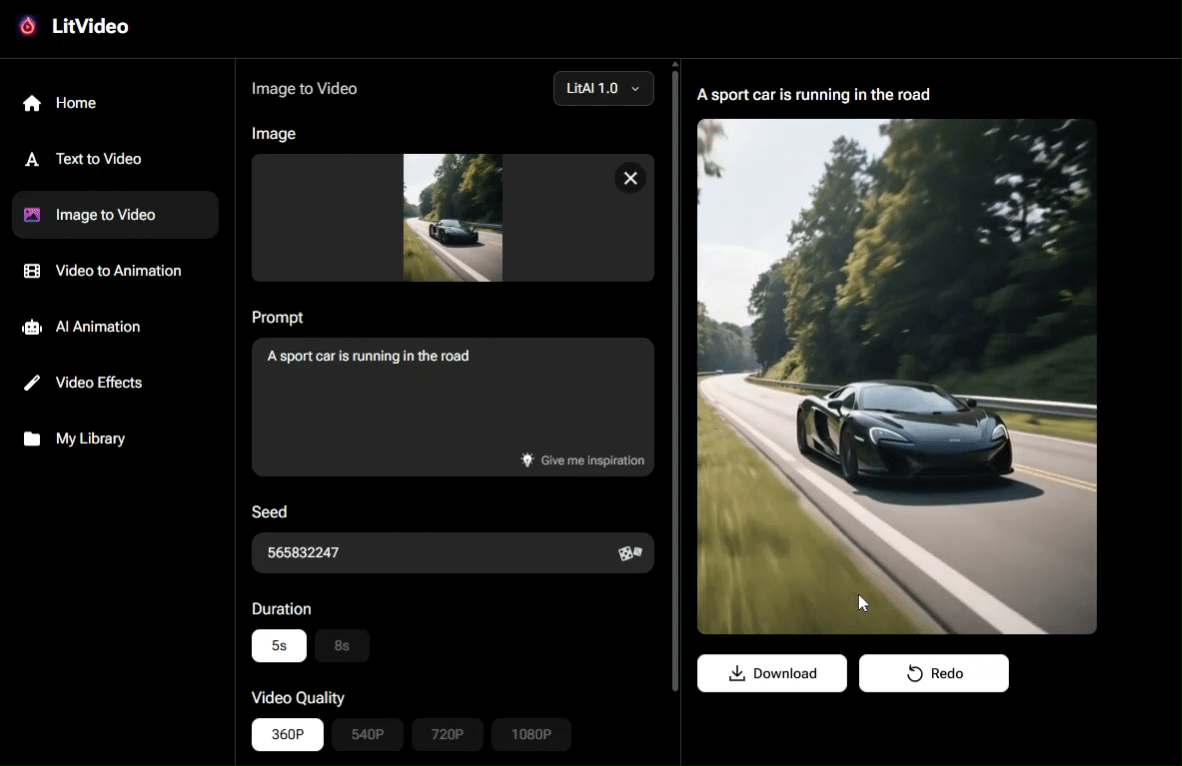1182x766 pixels.
Task: Click the settings panel vertical scrollbar
Action: click(676, 380)
